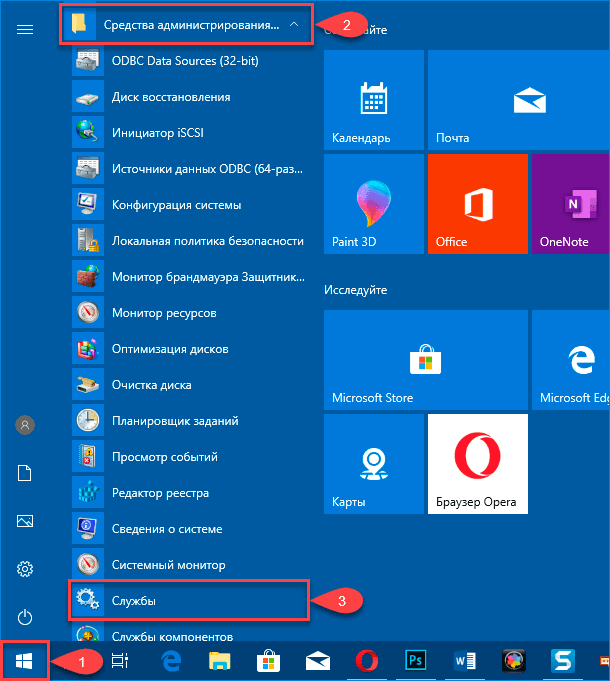Screen dimensions: 610x681
Task: Select Сведения о системе text entry
Action: (x=167, y=529)
